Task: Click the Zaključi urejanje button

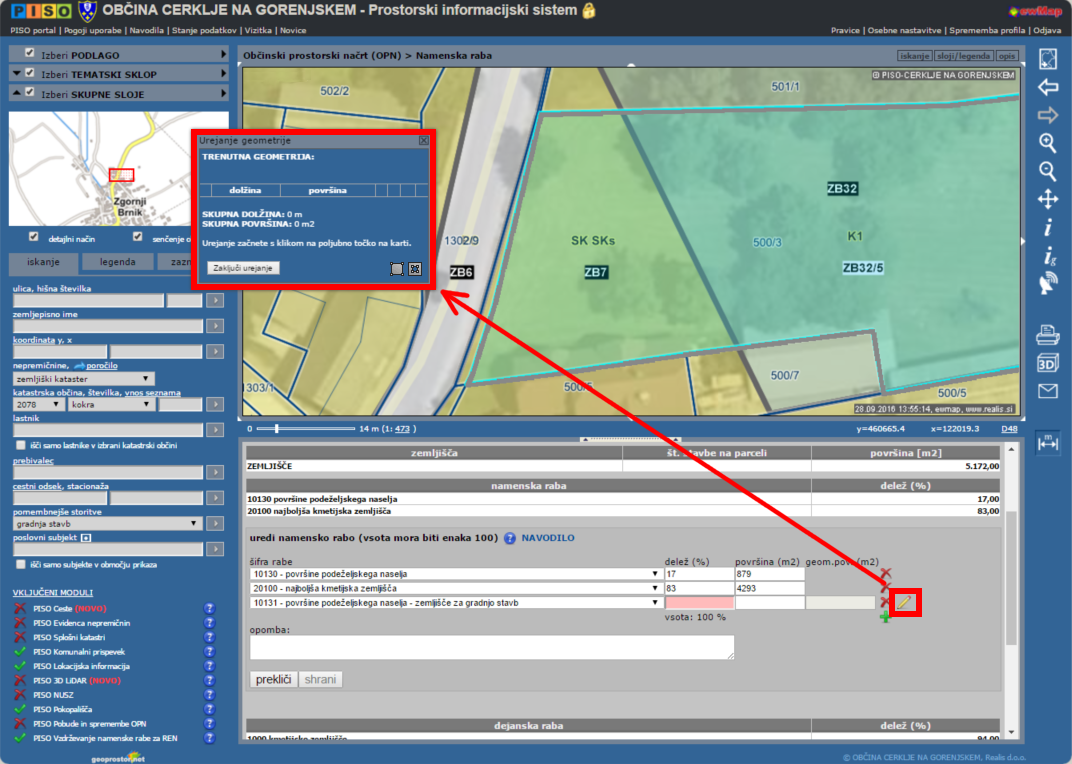Action: pyautogui.click(x=243, y=268)
